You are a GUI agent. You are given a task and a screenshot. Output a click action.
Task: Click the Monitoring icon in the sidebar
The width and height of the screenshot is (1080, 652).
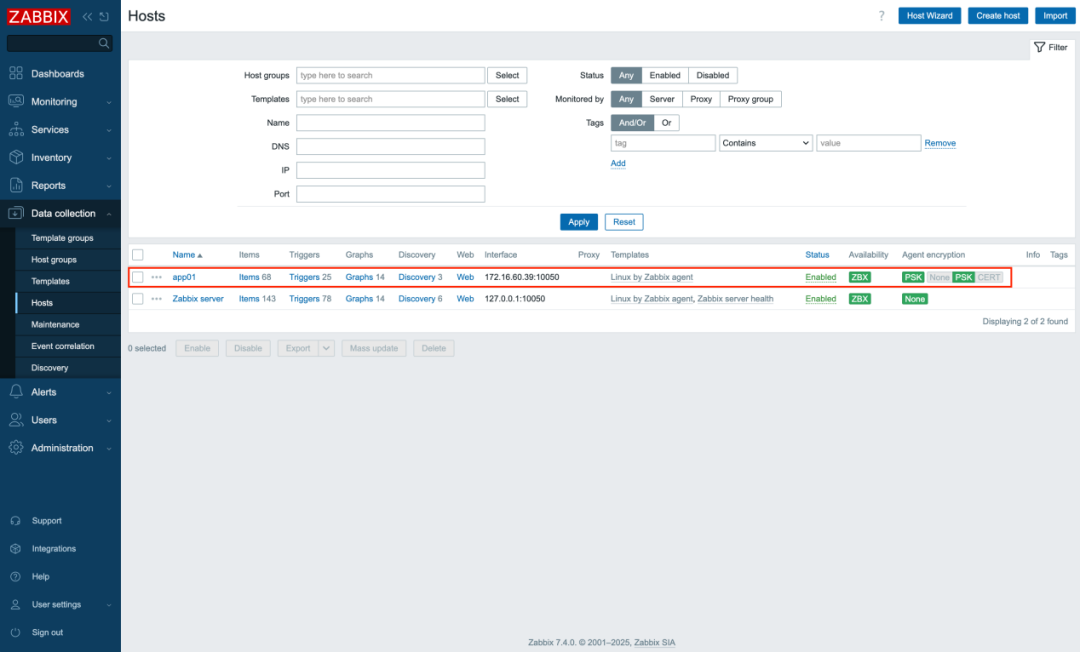tap(16, 101)
